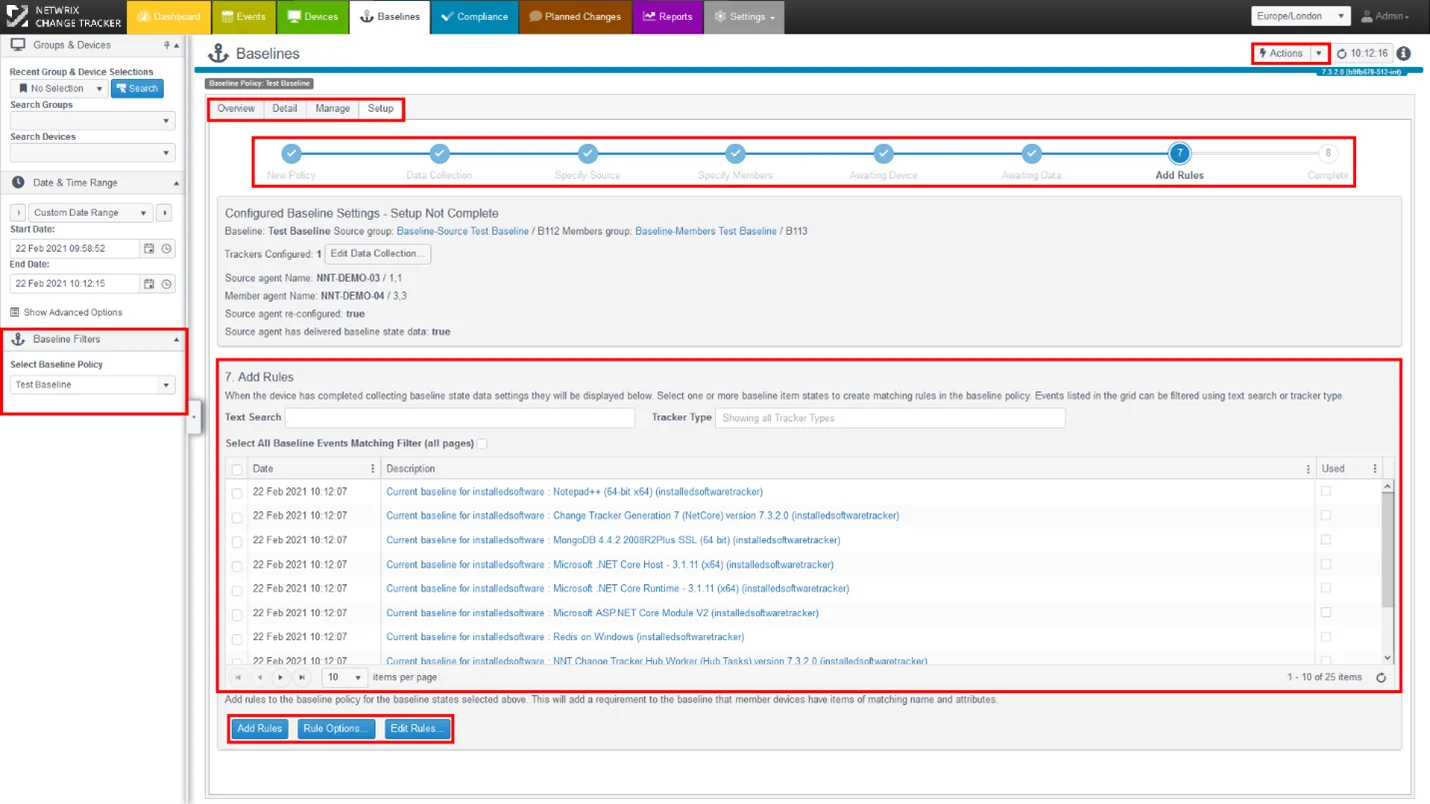The image size is (1430, 804).
Task: Open the End Date clock time picker
Action: point(167,284)
